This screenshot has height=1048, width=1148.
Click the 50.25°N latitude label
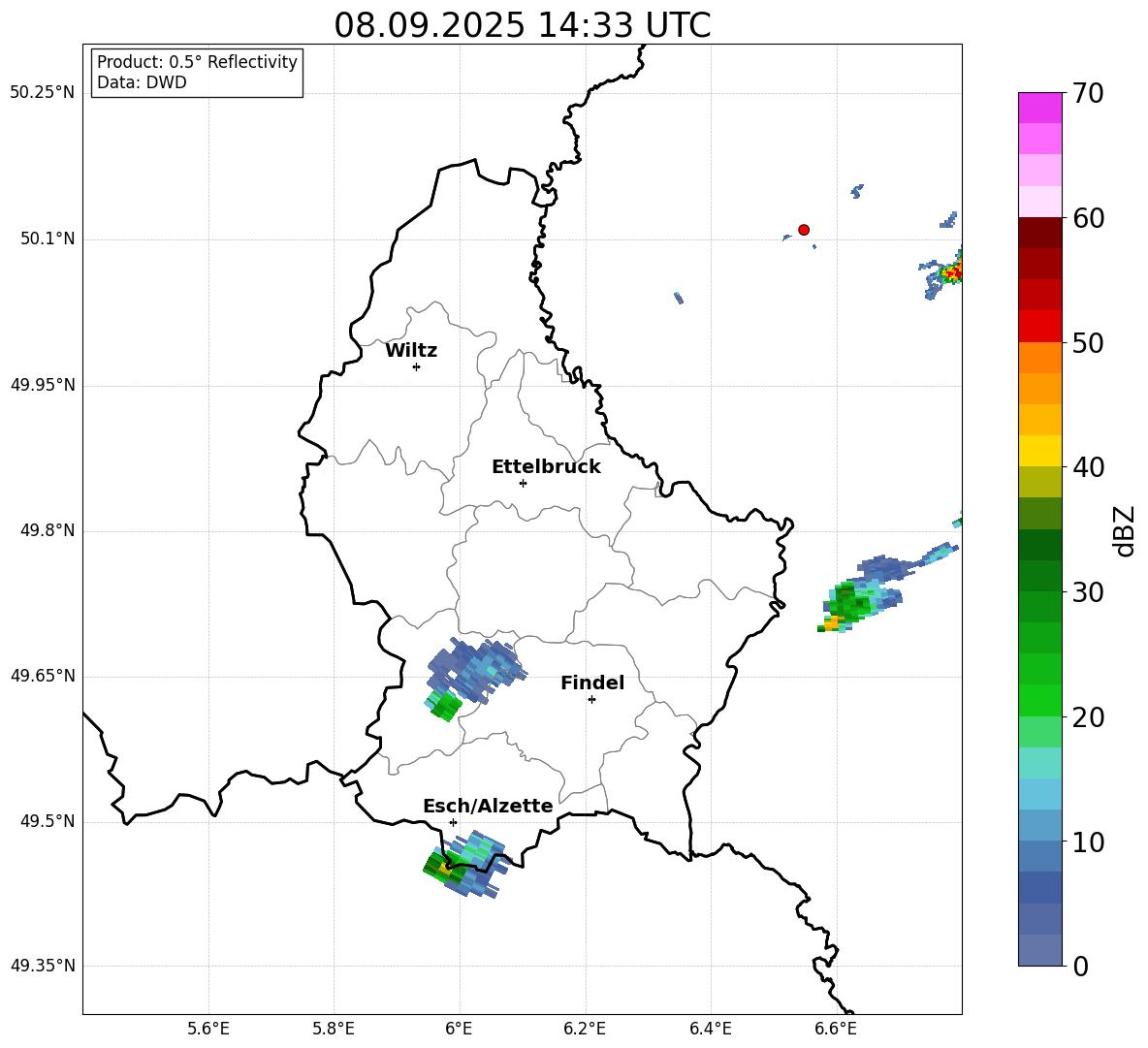coord(43,93)
